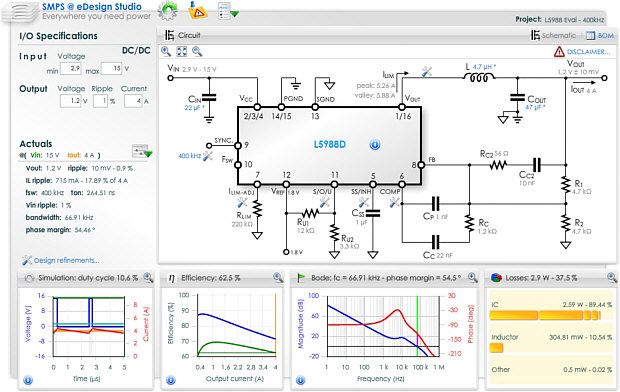Click the max input voltage field
620x392 pixels.
(x=112, y=68)
